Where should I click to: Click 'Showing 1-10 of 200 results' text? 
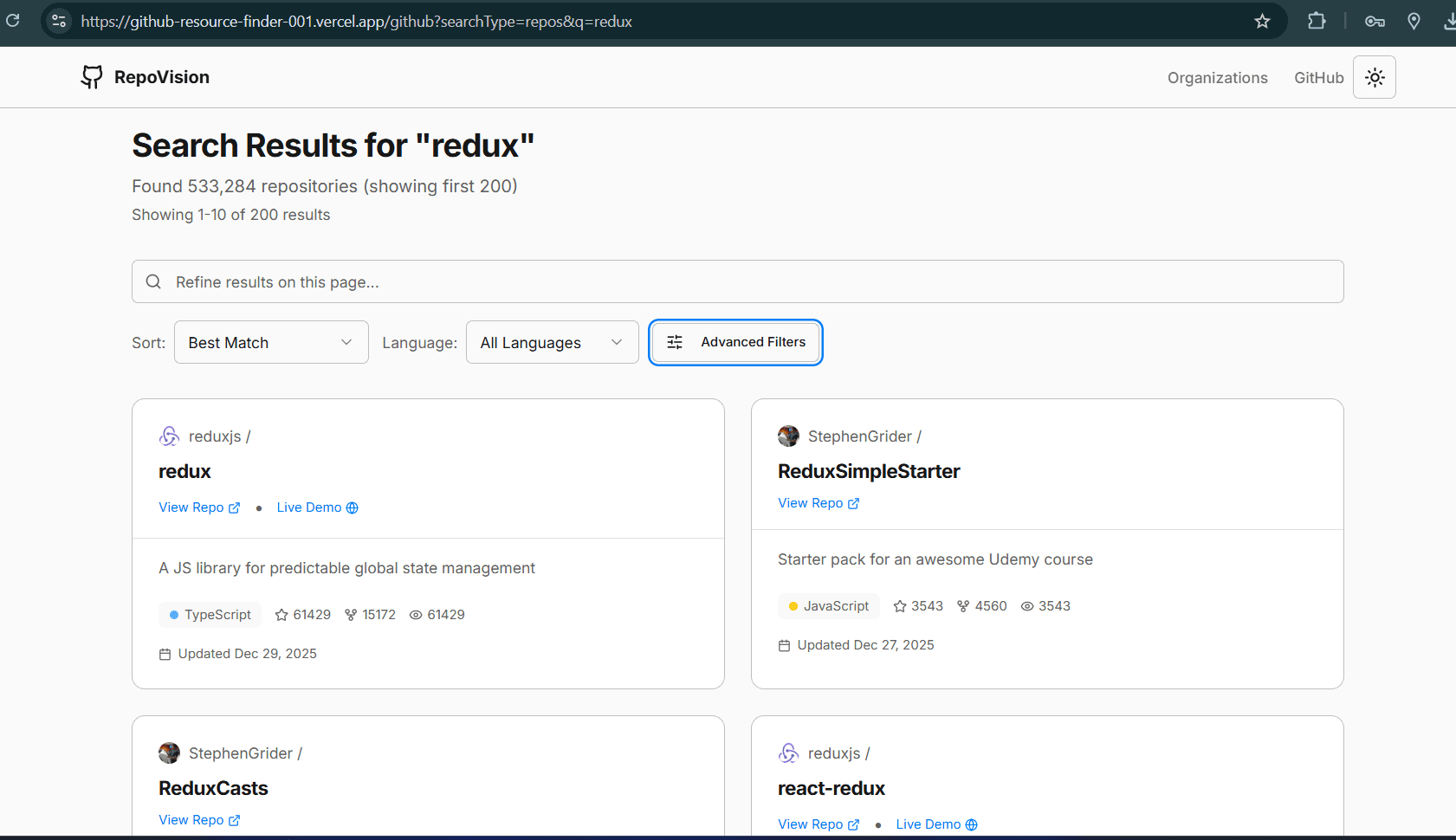point(231,215)
